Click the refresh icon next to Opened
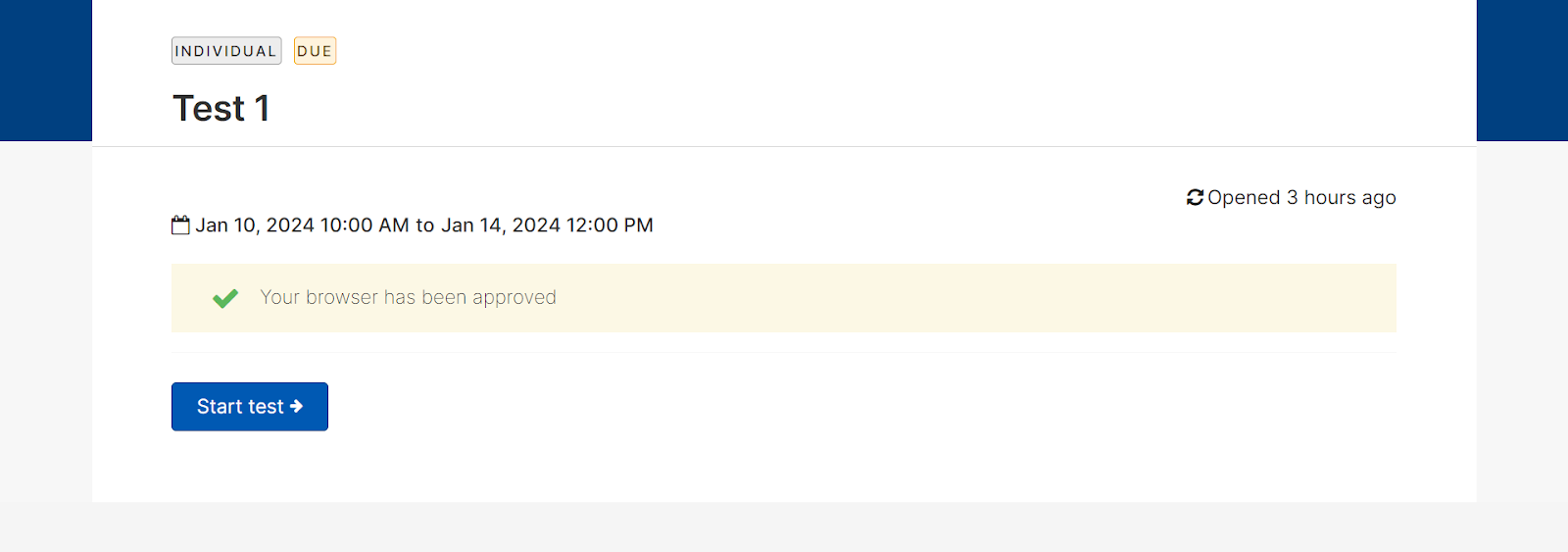The width and height of the screenshot is (1568, 552). [x=1195, y=198]
